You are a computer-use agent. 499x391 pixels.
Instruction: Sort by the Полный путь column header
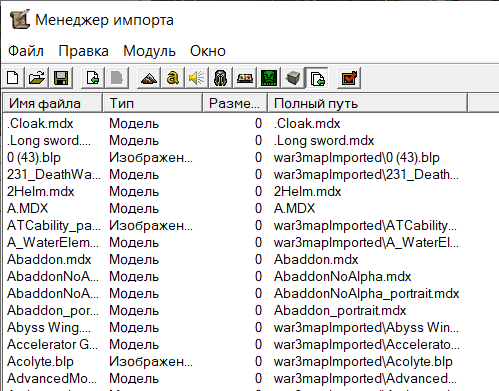pyautogui.click(x=367, y=103)
